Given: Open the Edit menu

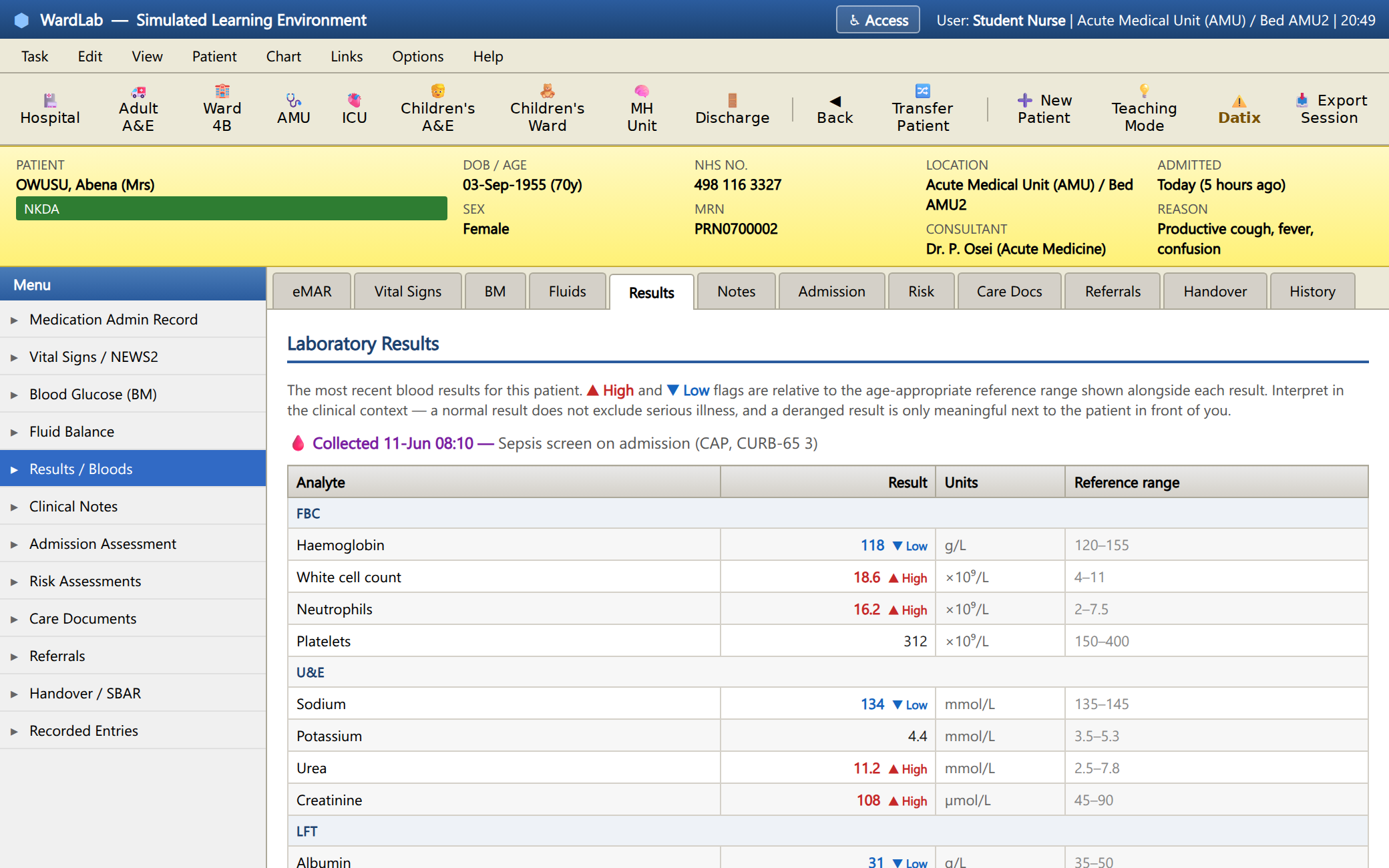Looking at the screenshot, I should point(89,57).
